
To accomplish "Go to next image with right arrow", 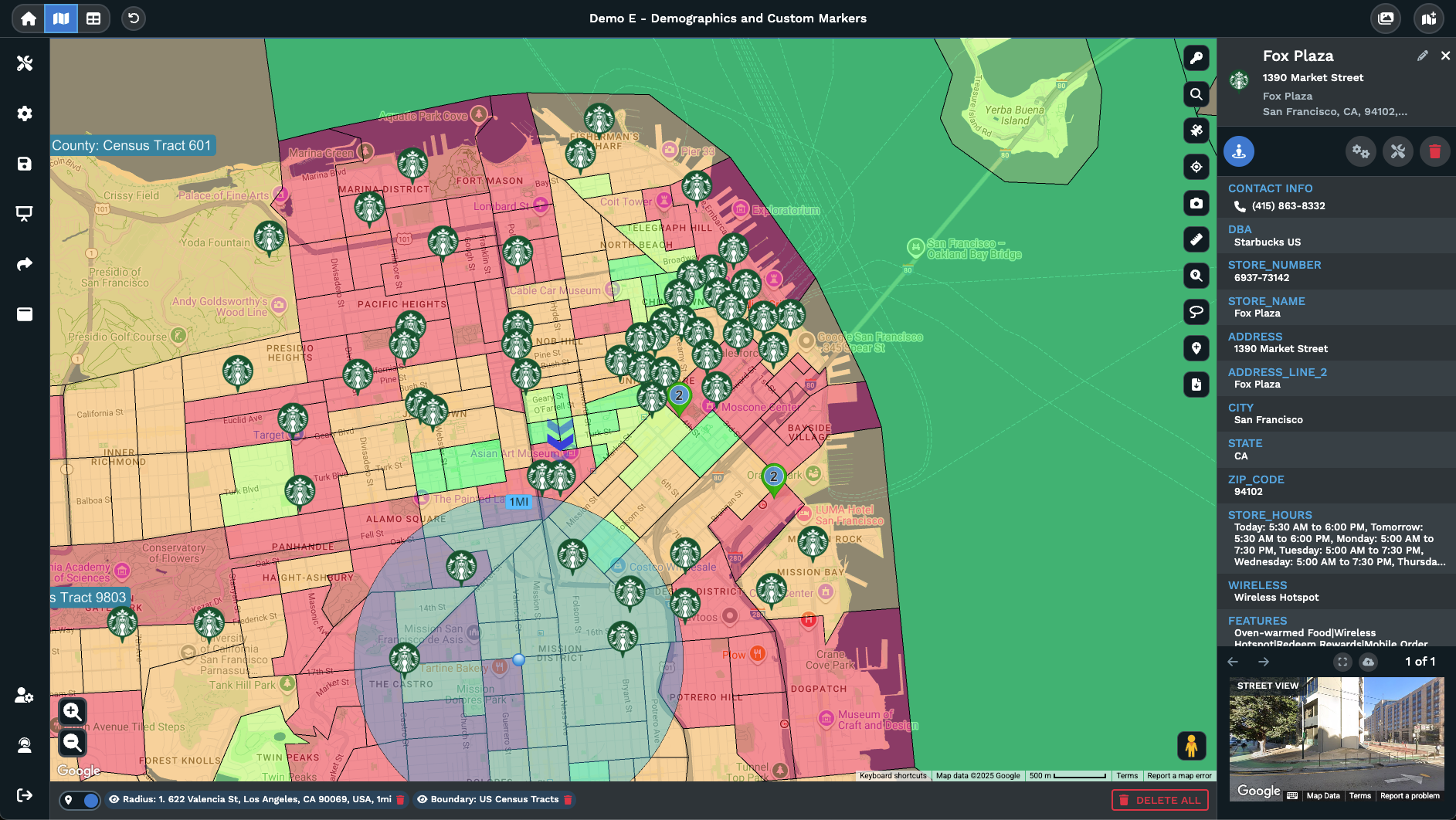I will tap(1264, 662).
